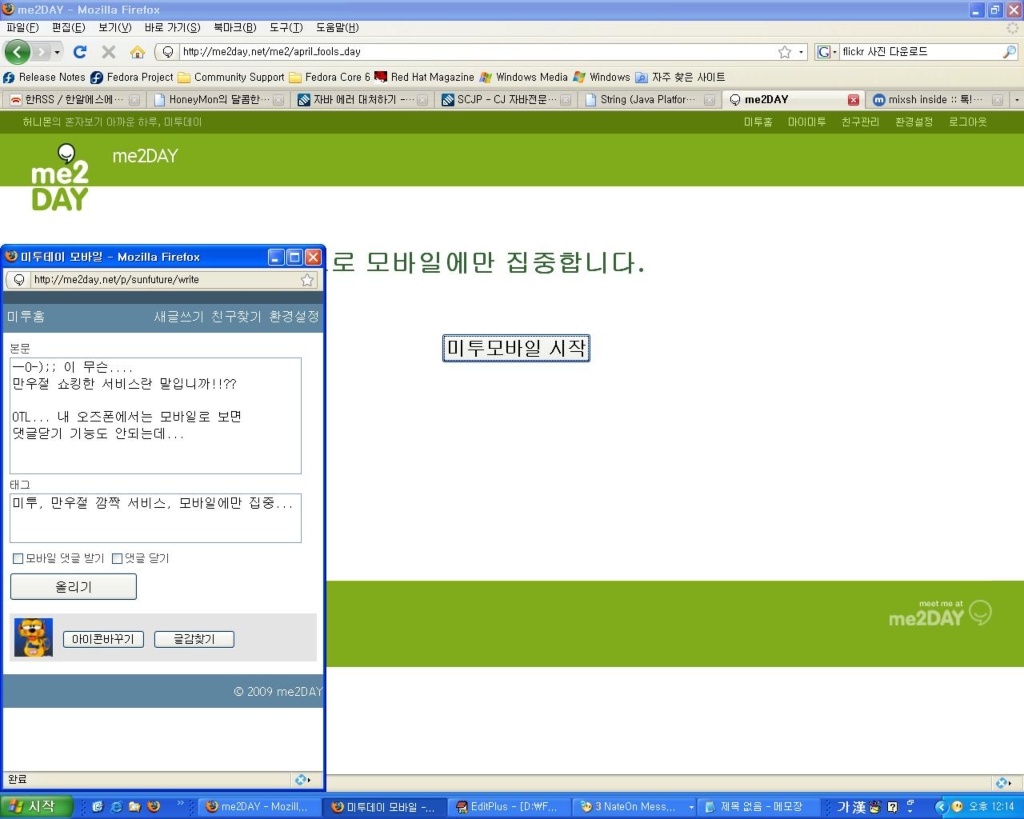Viewport: 1024px width, 819px height.
Task: Open the back/forward history dropdown arrow
Action: pos(57,52)
